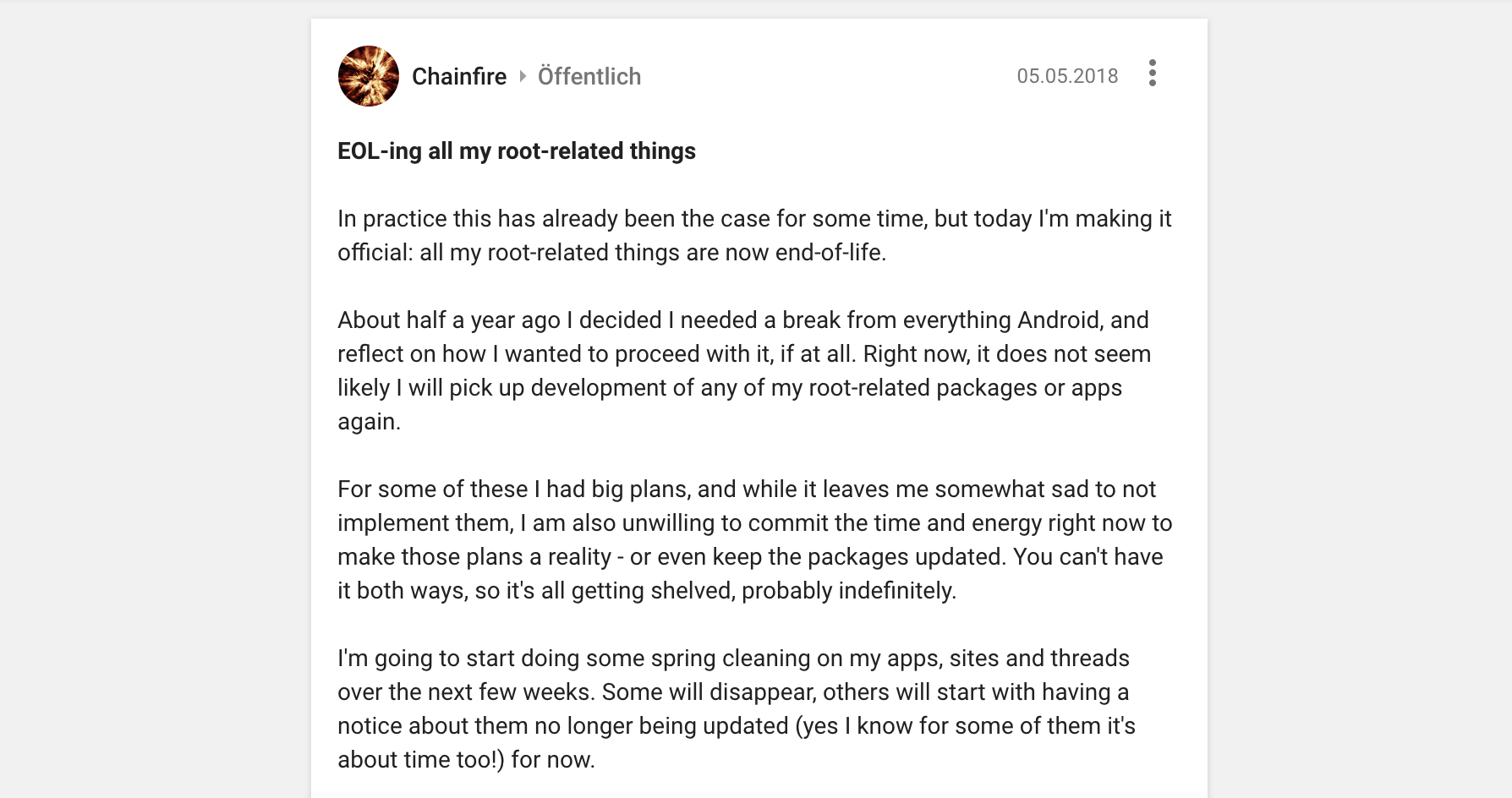
Task: Click the lone word 'again.' ending second paragraph
Action: (370, 422)
